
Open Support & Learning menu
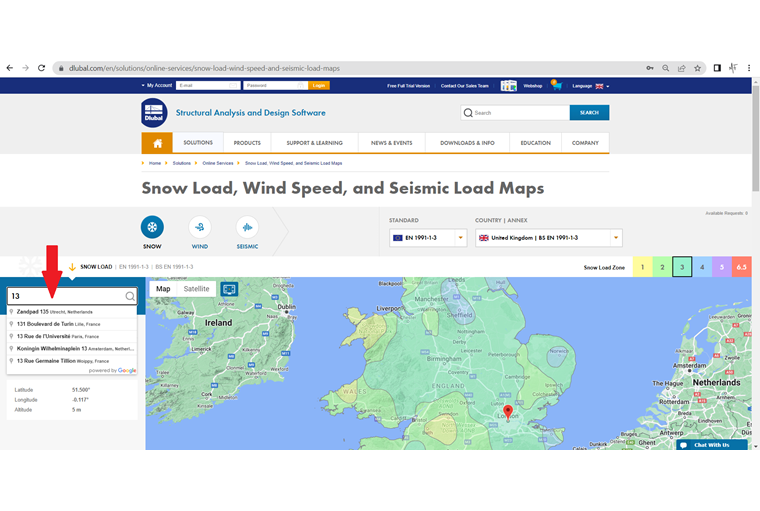pyautogui.click(x=315, y=143)
